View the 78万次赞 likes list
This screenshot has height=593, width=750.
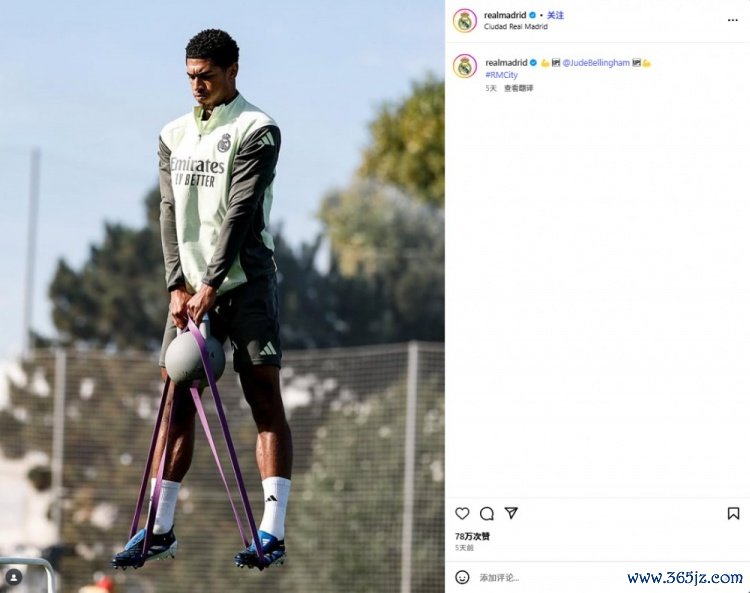472,537
